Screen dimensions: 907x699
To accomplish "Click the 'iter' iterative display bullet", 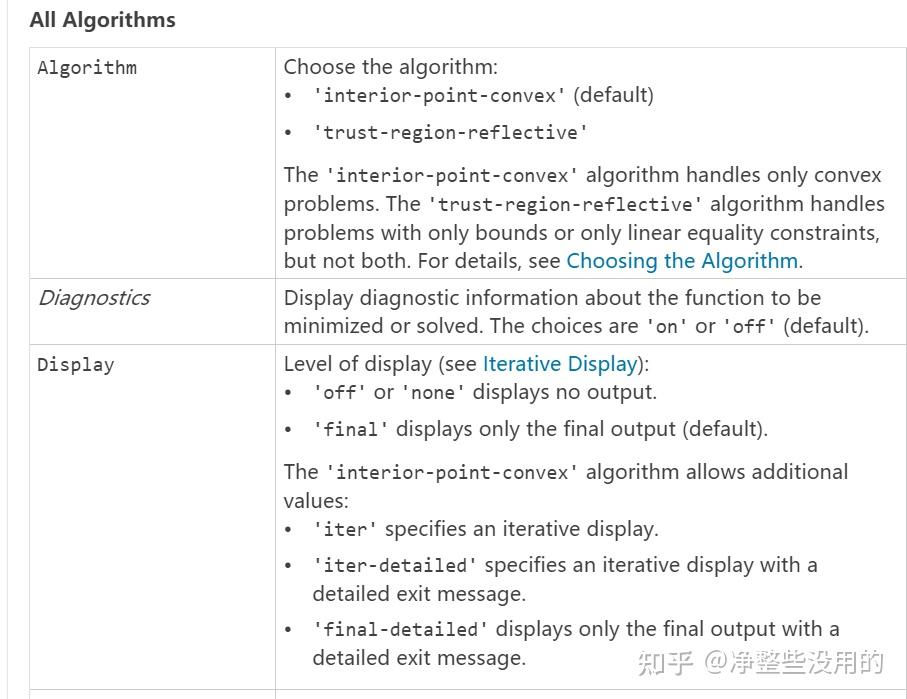I will click(485, 529).
